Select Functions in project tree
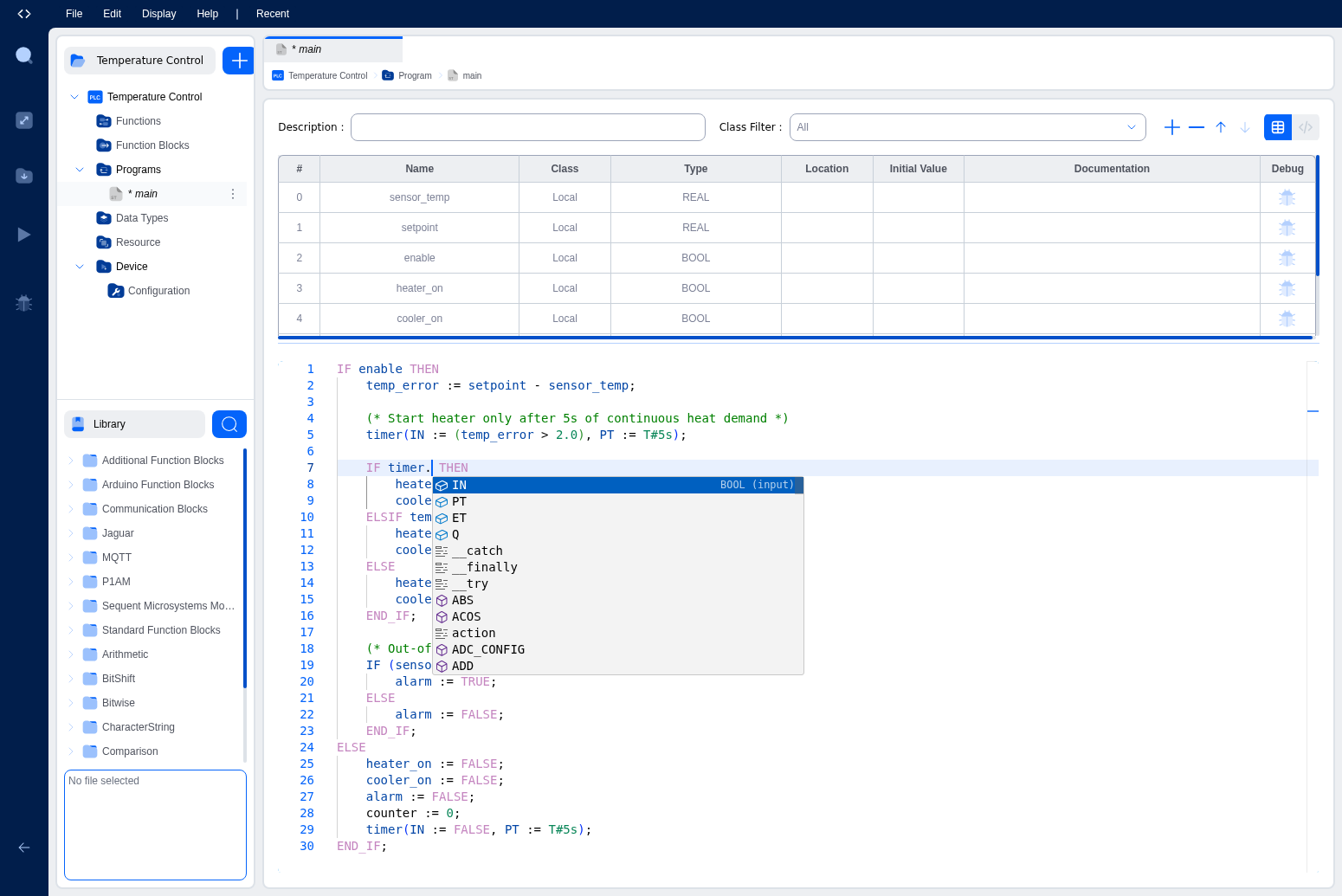This screenshot has width=1342, height=896. tap(139, 121)
